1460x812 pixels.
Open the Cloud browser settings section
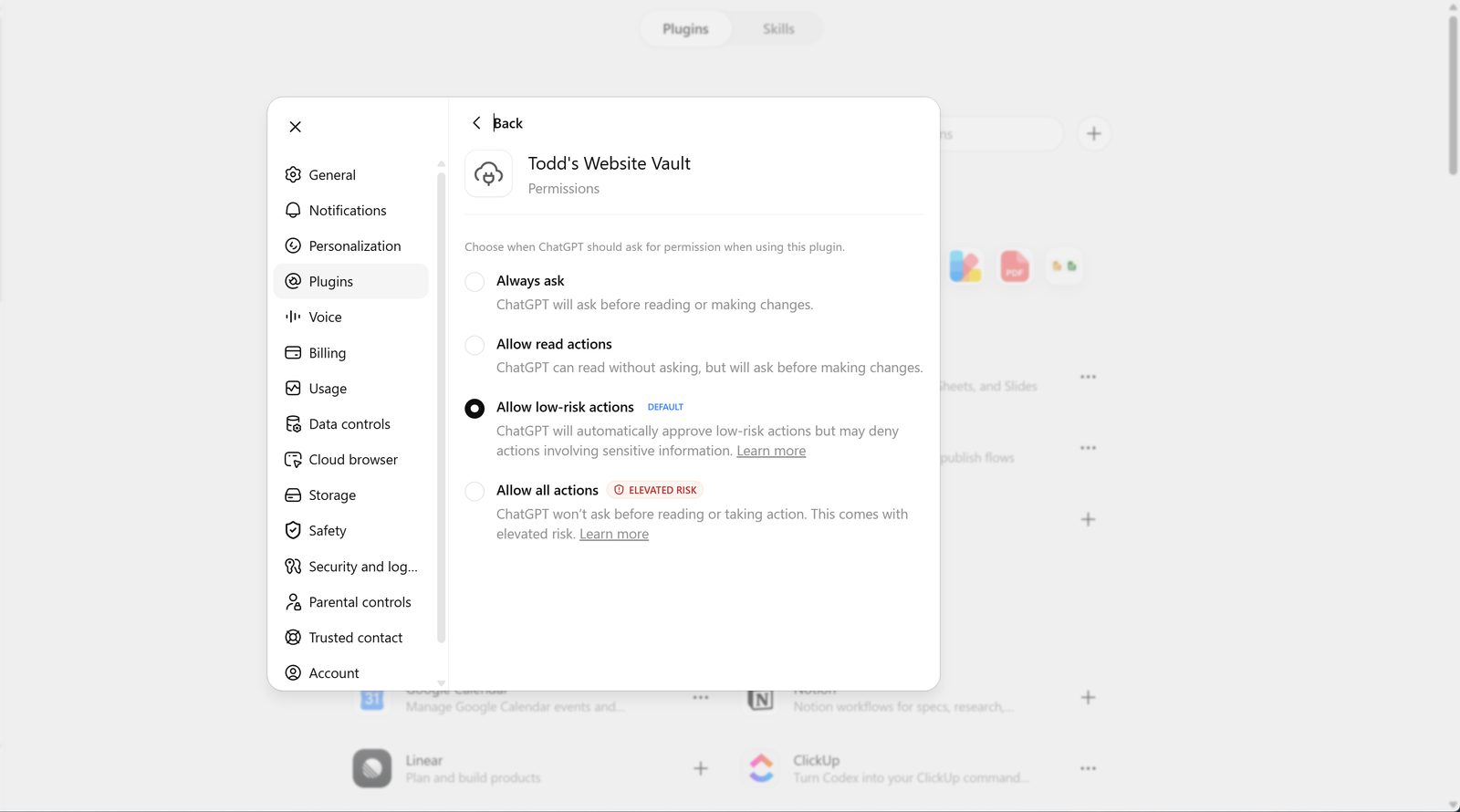[x=350, y=459]
